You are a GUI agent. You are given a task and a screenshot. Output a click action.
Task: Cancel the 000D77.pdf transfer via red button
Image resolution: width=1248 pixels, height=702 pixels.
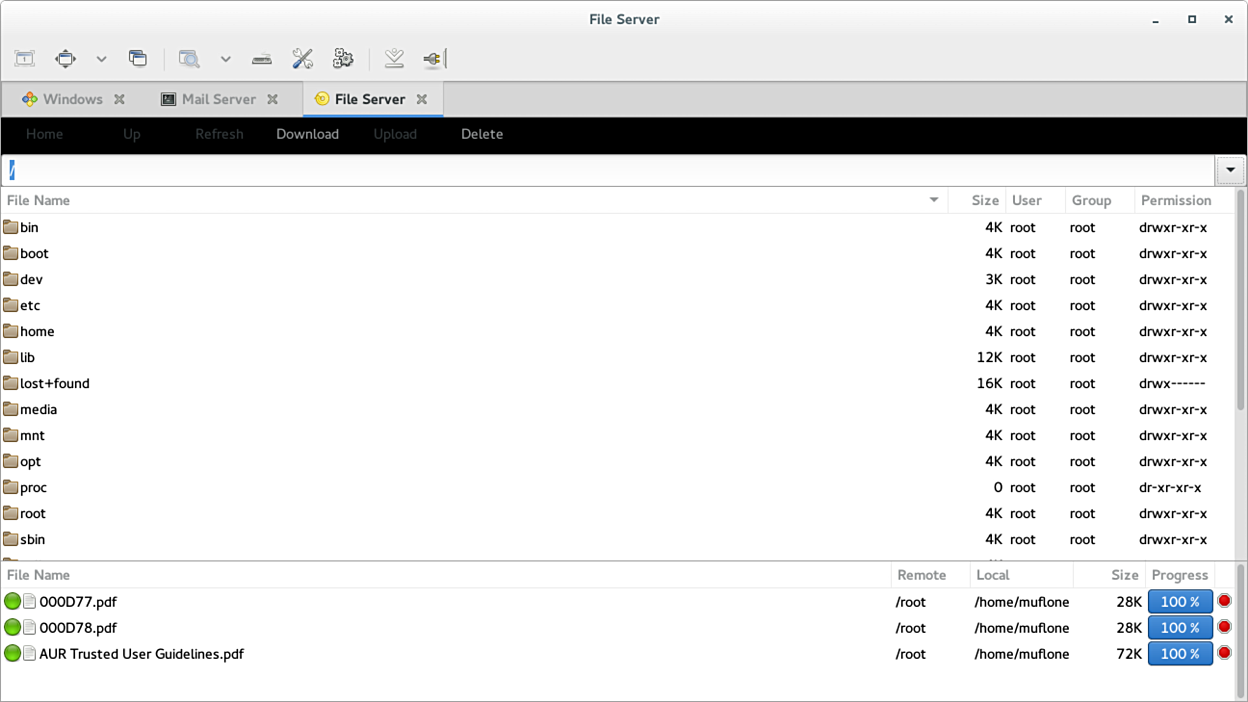(x=1224, y=601)
